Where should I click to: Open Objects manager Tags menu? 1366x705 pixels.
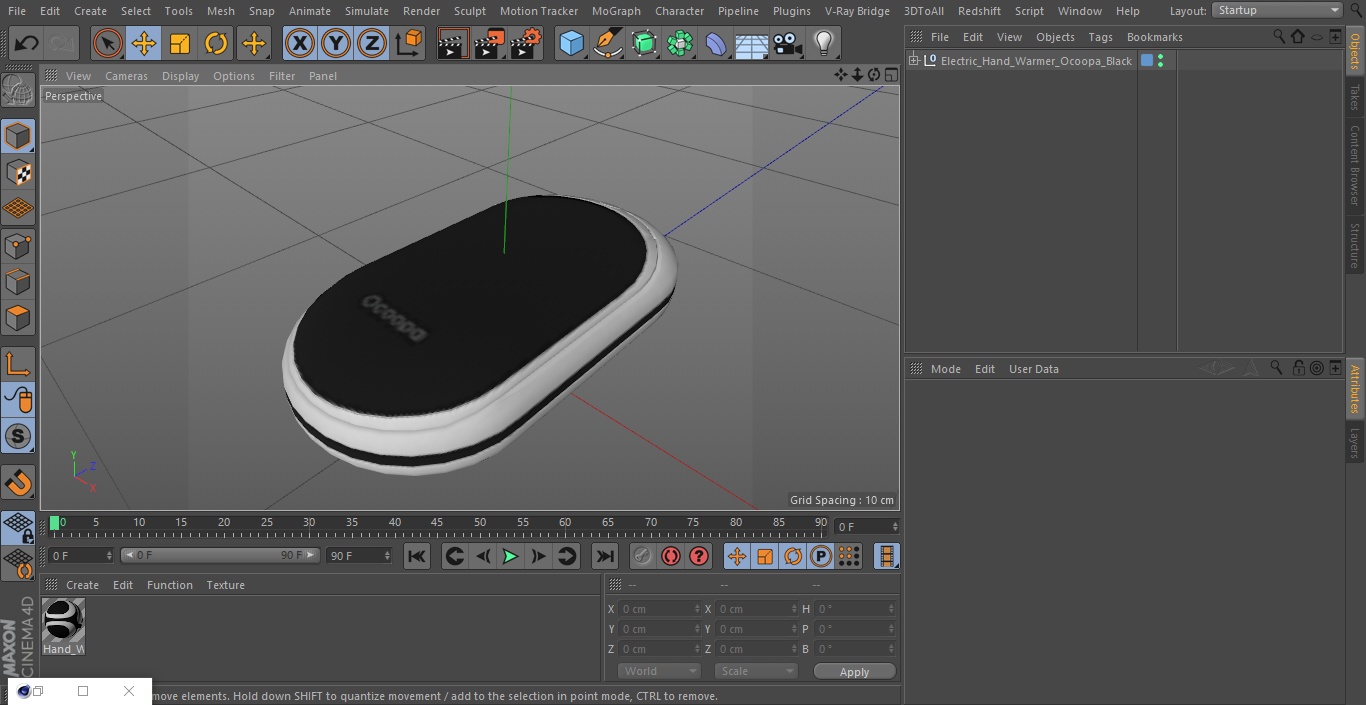click(1100, 37)
